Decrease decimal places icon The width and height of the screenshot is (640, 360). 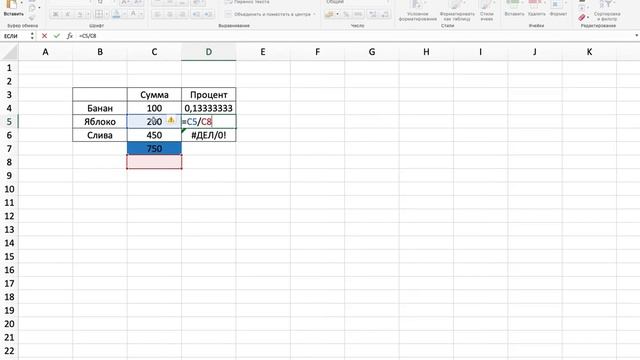click(x=385, y=14)
